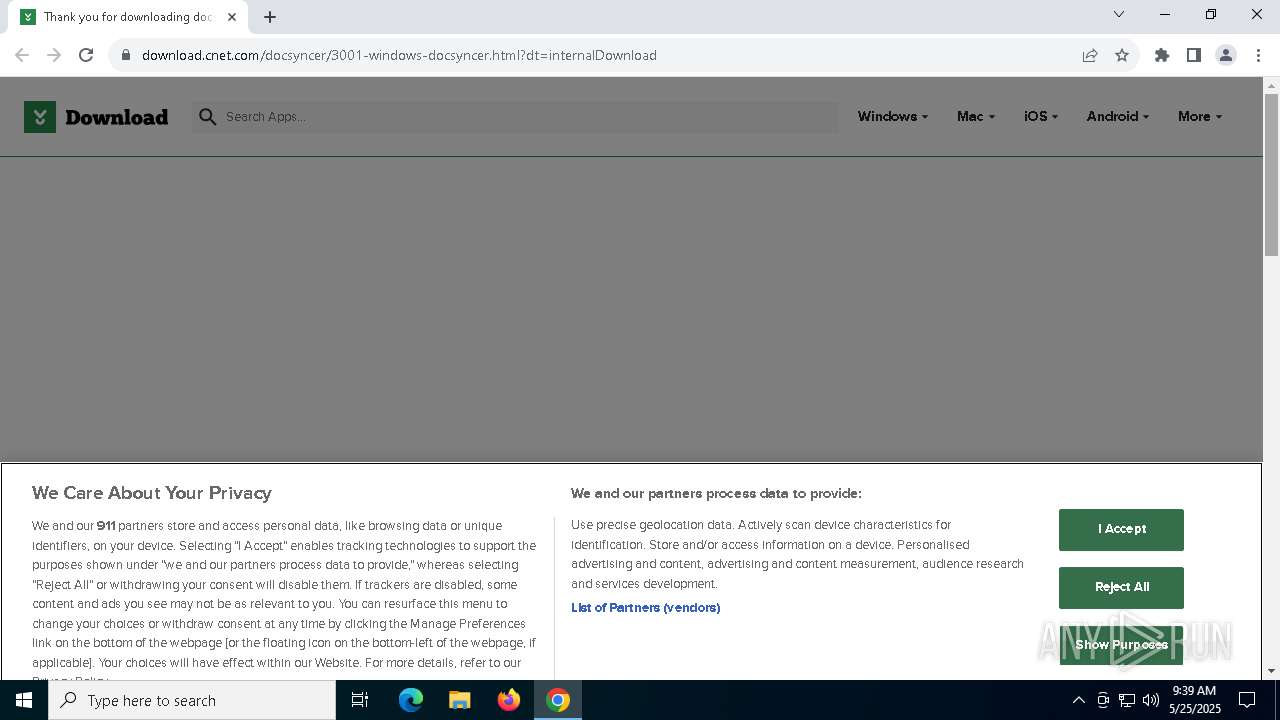This screenshot has height=720, width=1280.
Task: Open tab search chevron in title bar
Action: 1119,14
